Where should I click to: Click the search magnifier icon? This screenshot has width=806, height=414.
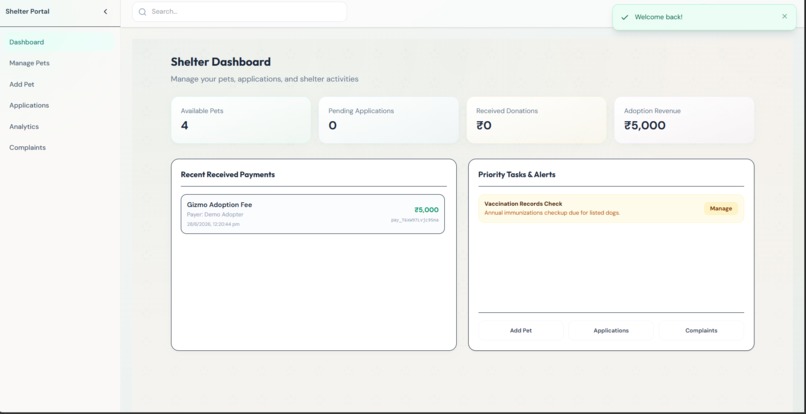[x=142, y=12]
